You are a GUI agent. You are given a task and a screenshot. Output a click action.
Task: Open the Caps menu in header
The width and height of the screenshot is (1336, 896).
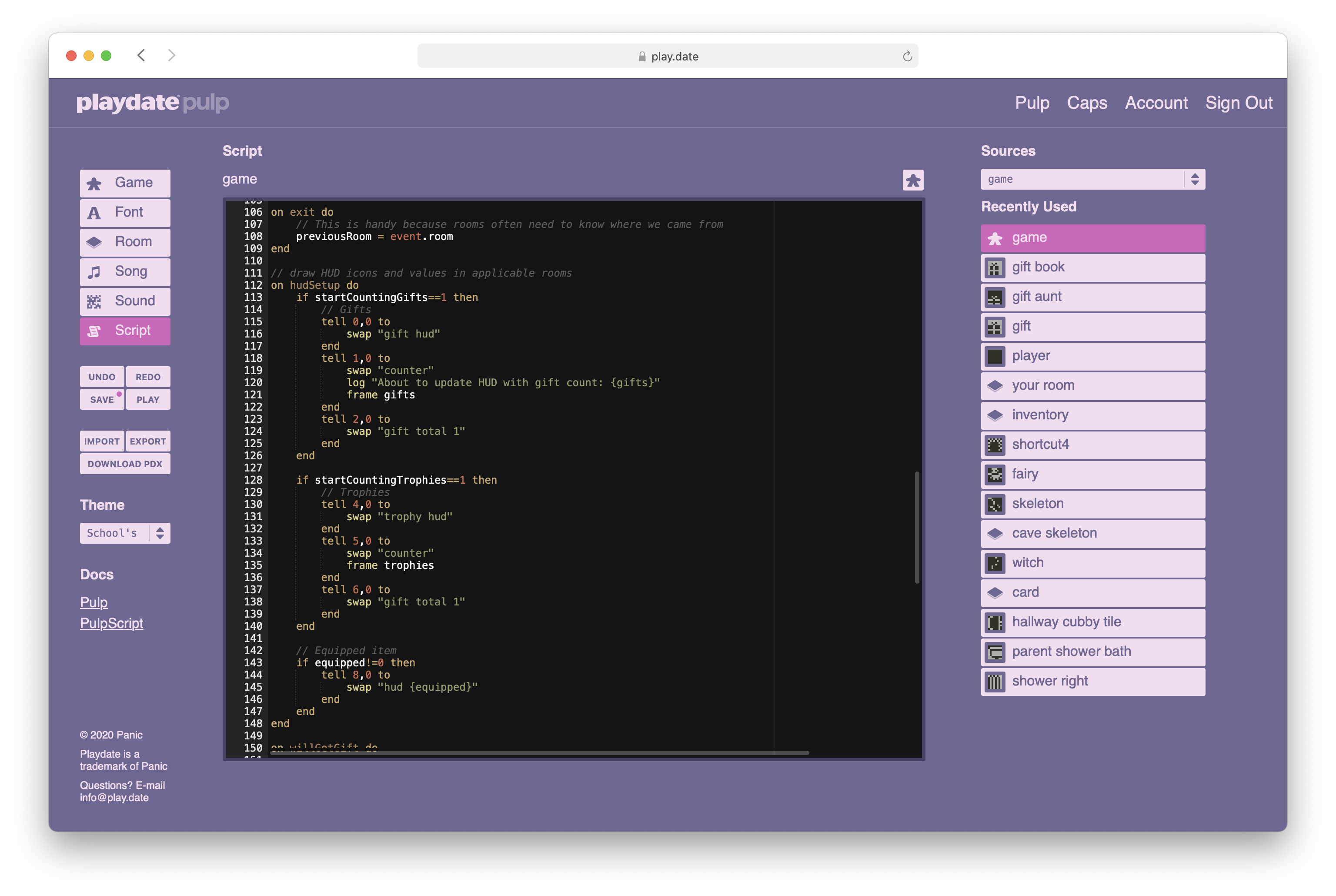pos(1086,103)
